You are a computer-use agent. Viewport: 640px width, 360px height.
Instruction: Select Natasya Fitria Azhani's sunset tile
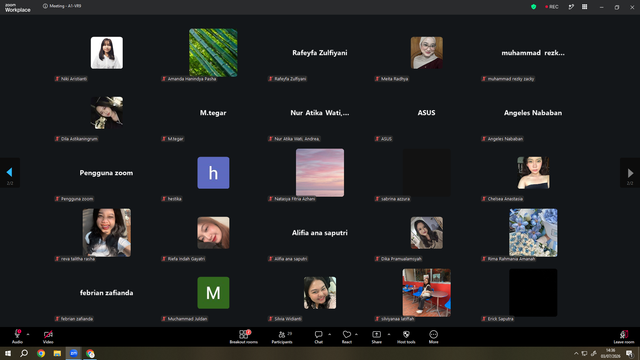pos(320,173)
